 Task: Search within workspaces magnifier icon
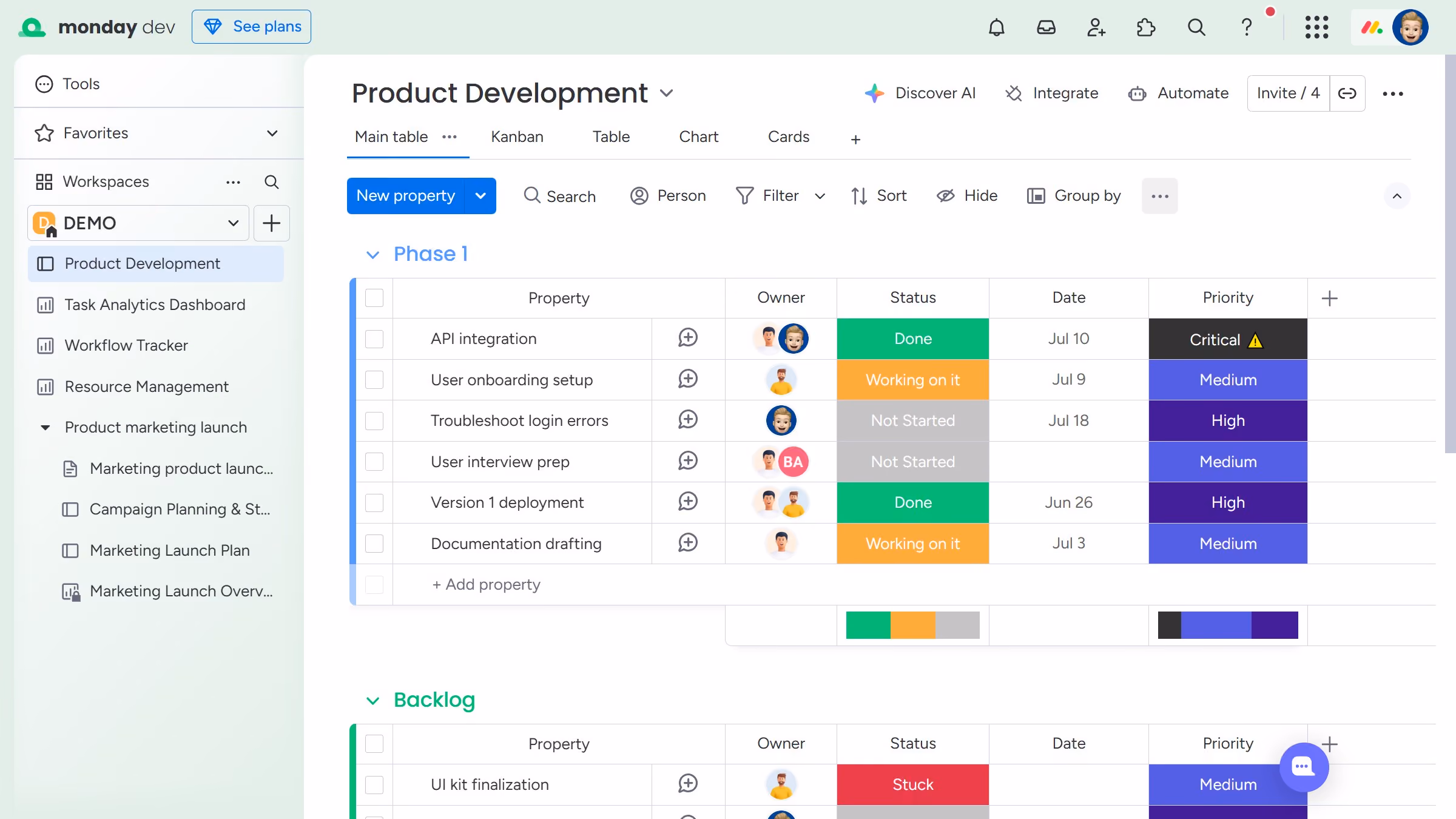tap(271, 182)
